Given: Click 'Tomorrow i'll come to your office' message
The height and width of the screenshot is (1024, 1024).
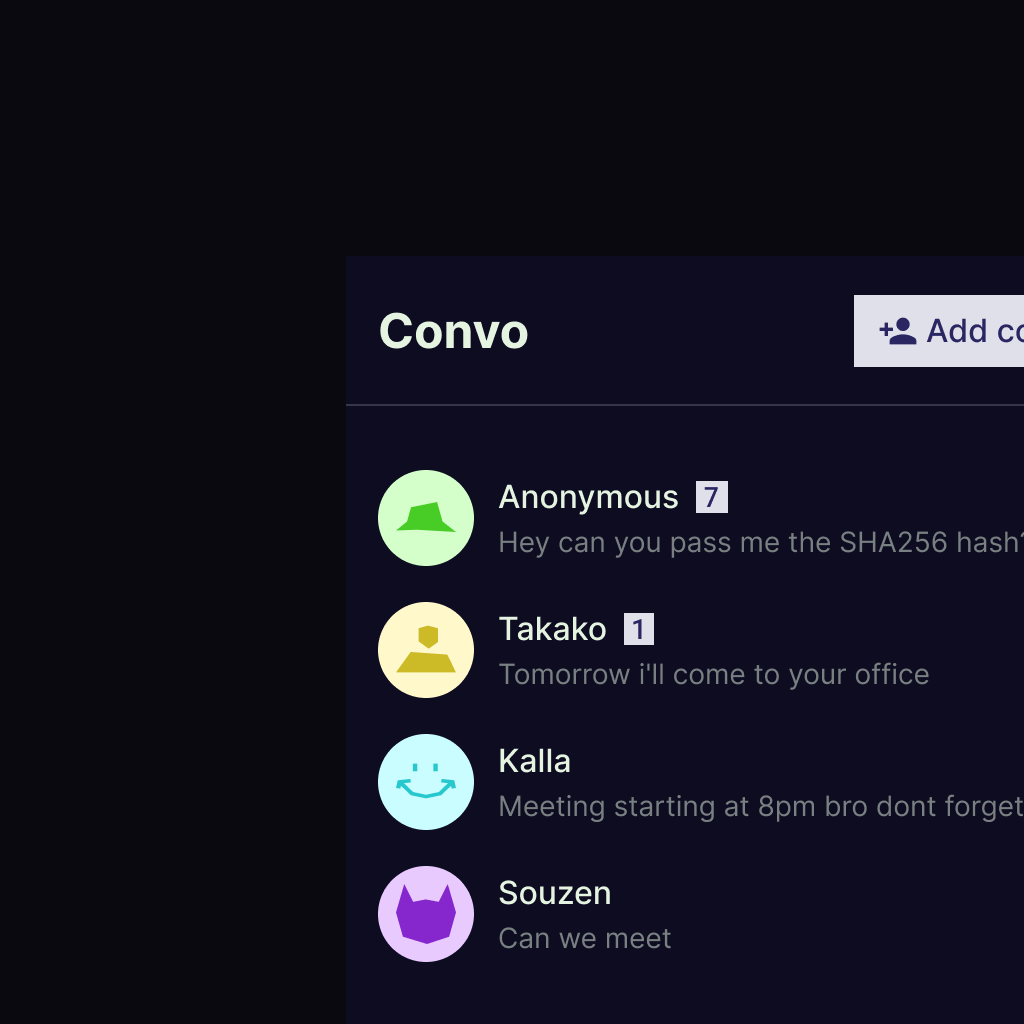Looking at the screenshot, I should click(714, 675).
